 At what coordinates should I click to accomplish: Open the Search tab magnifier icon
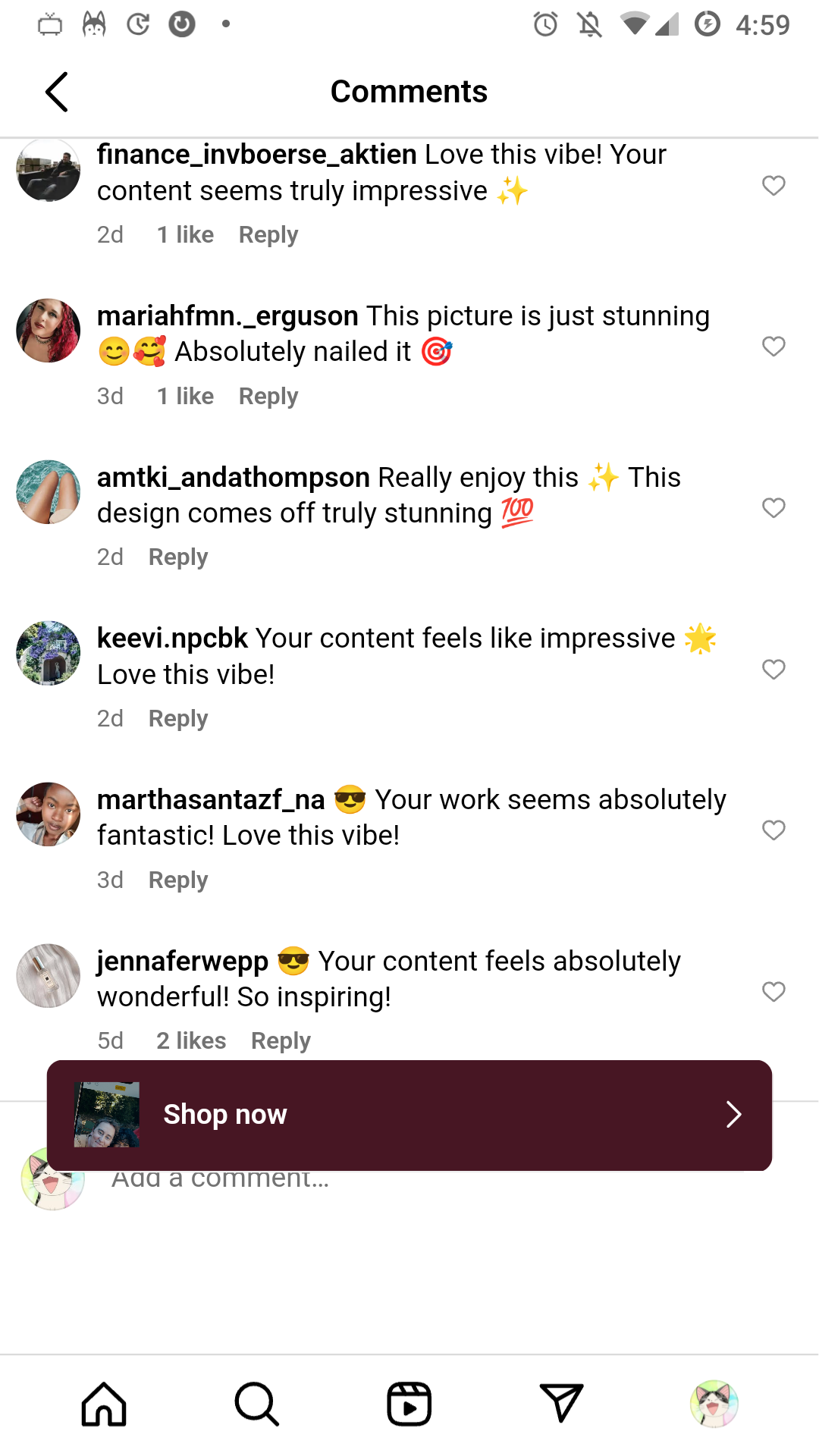click(x=257, y=1404)
